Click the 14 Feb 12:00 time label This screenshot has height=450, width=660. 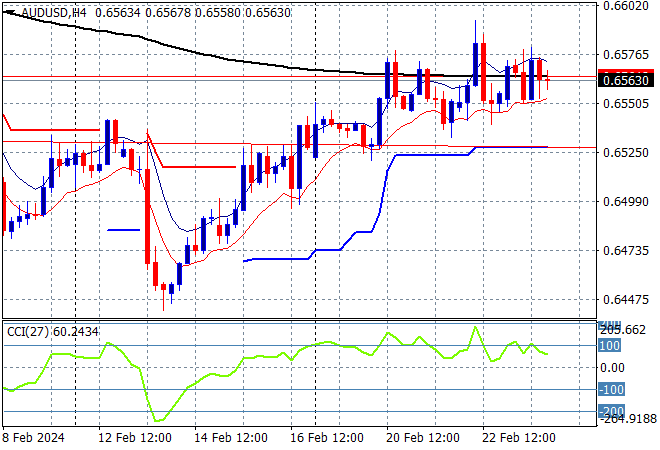[x=231, y=438]
